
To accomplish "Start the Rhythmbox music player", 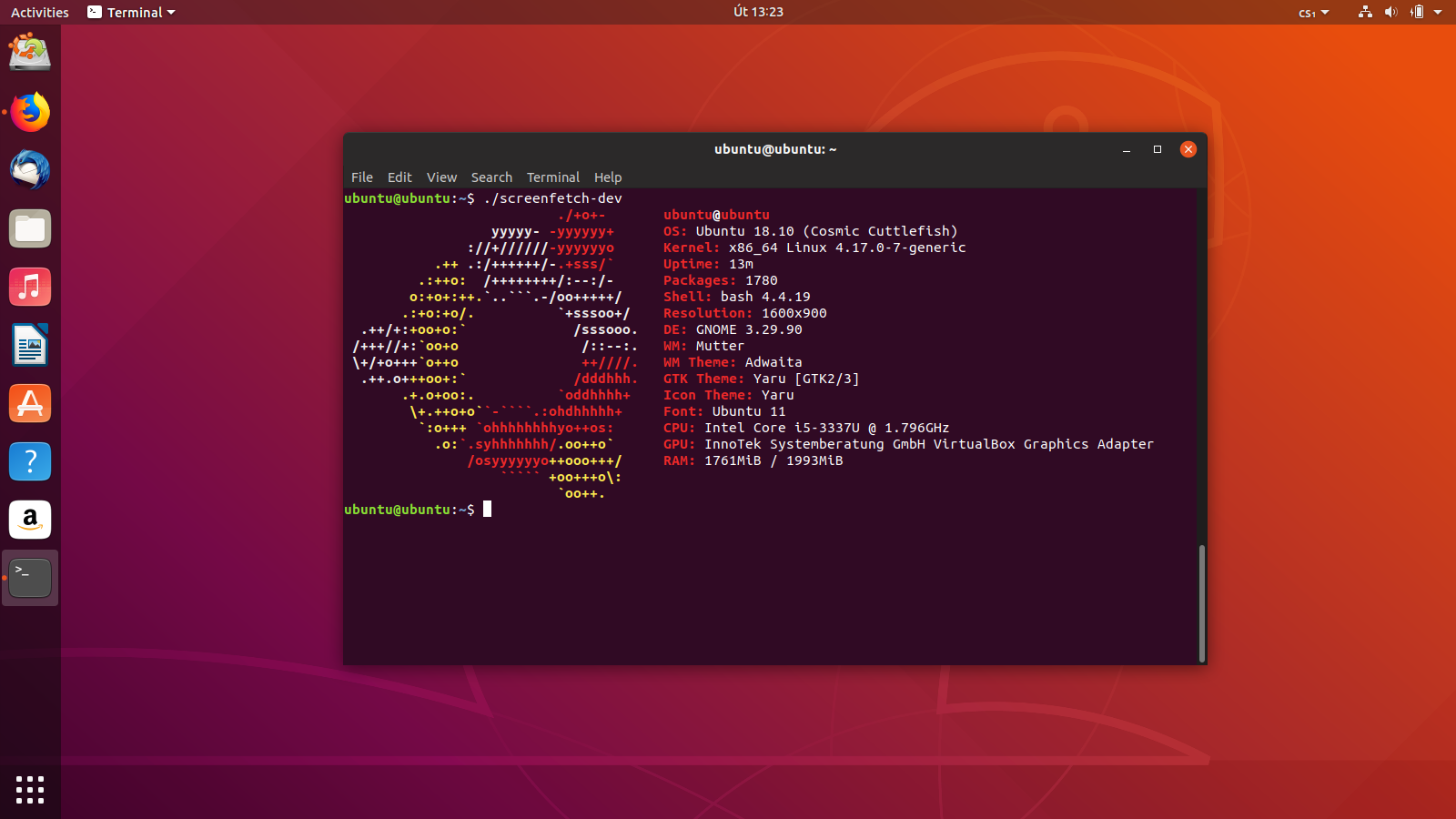I will click(30, 287).
